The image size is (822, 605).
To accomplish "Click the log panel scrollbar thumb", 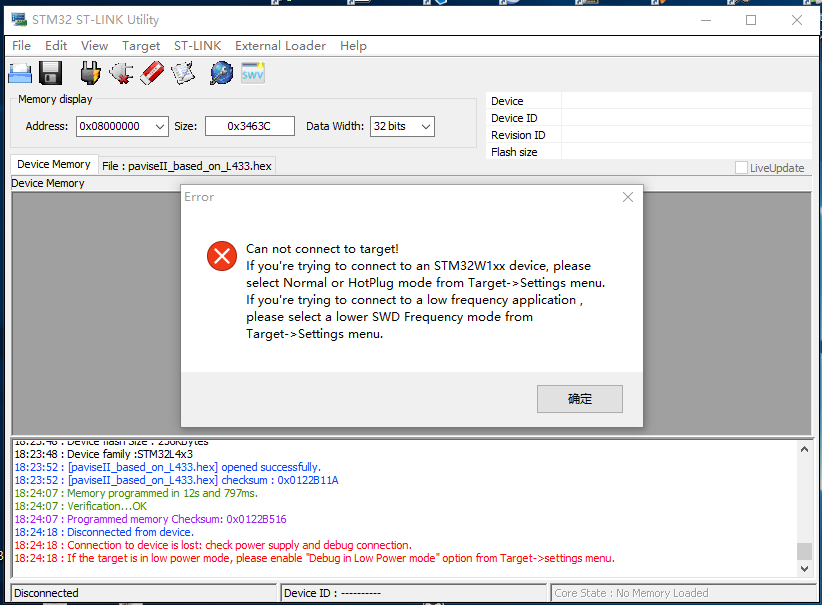I will click(804, 551).
